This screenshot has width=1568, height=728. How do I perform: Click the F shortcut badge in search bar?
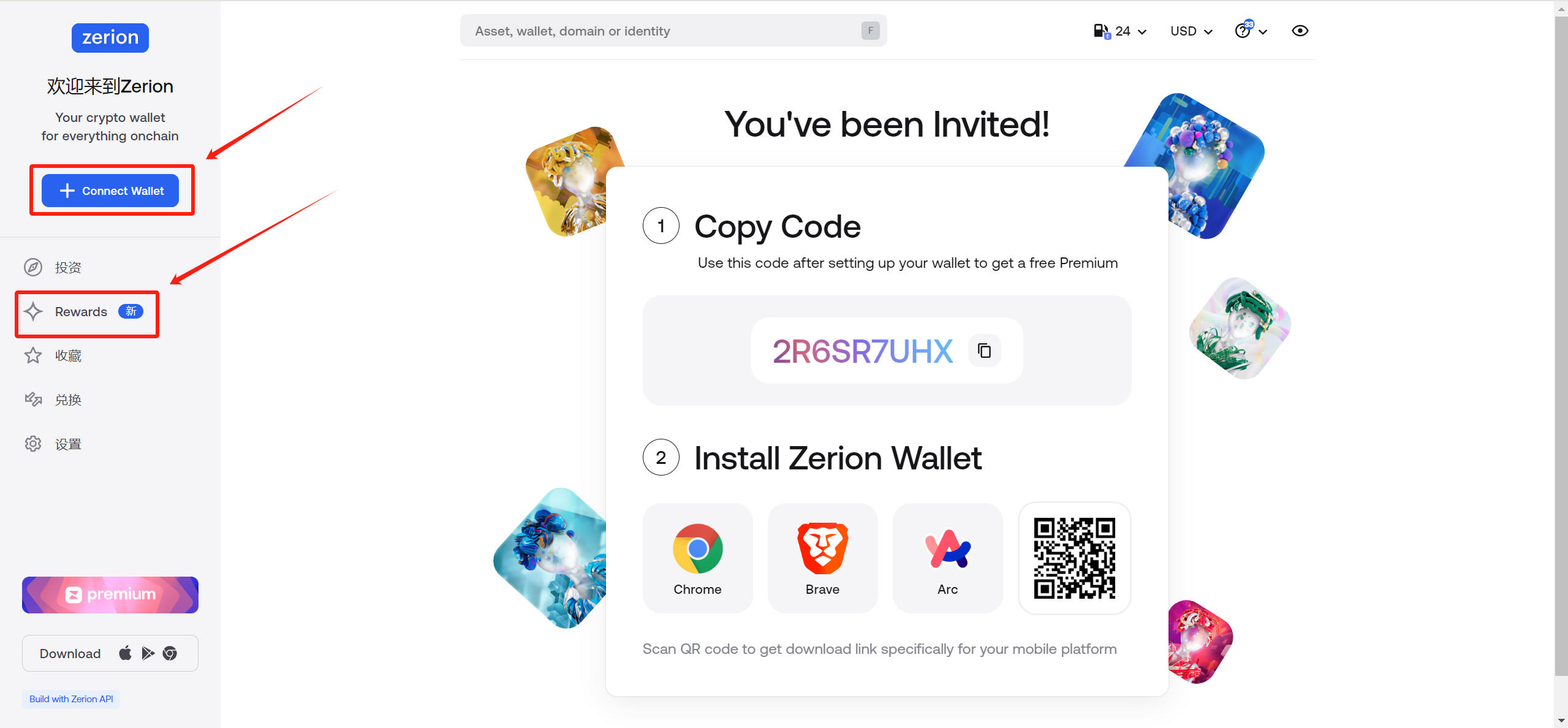pos(869,30)
